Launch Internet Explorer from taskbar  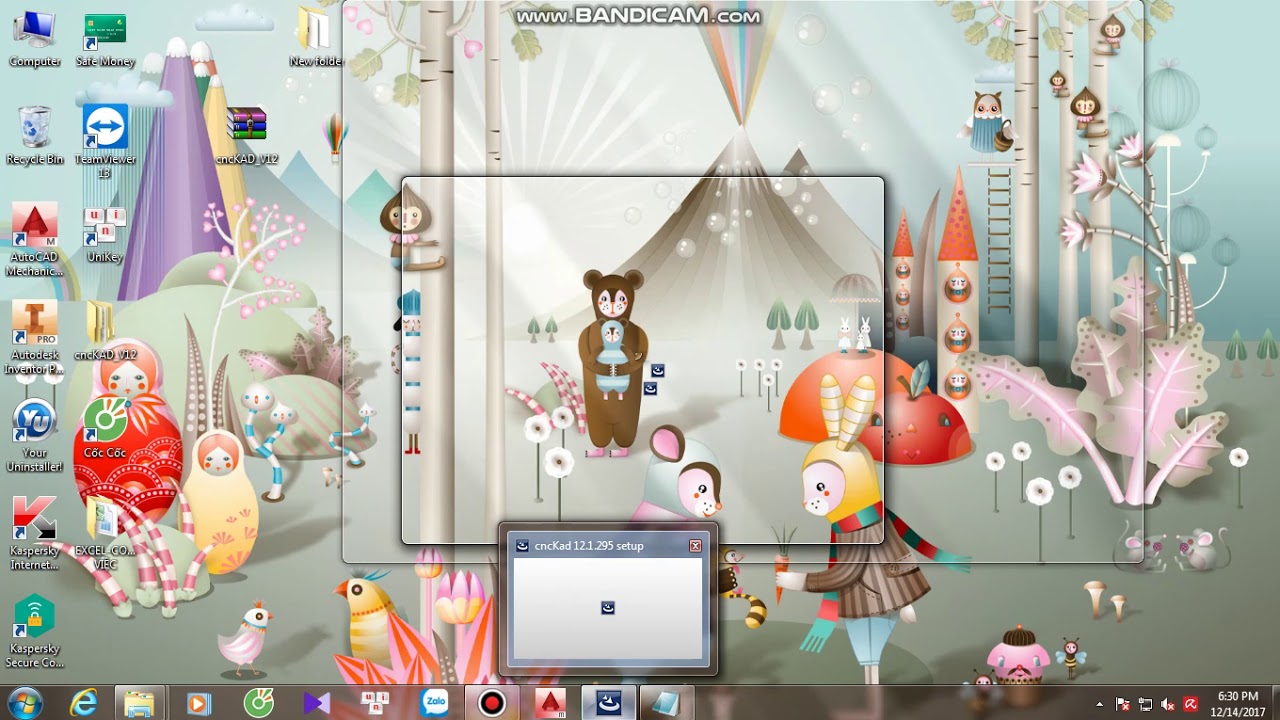(x=83, y=703)
